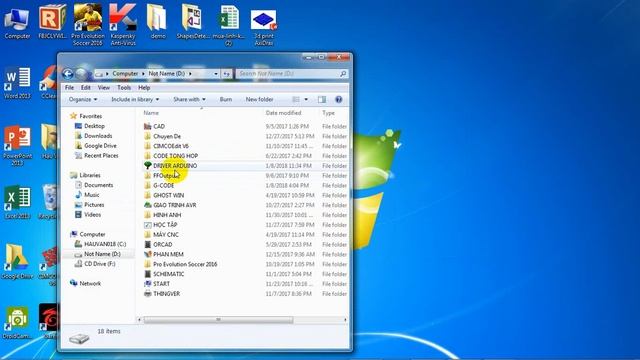Launch PowerPoint 2013 desktop shortcut

(x=18, y=146)
